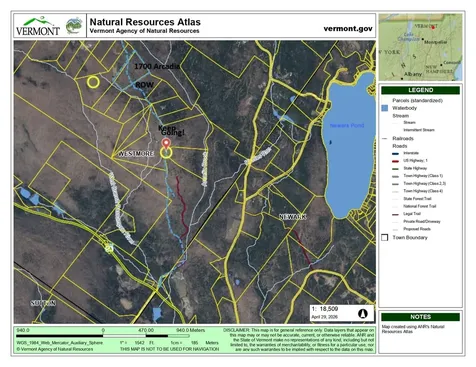The height and width of the screenshot is (367, 476).
Task: Click the Town Boundary square symbol in legend
Action: point(385,238)
